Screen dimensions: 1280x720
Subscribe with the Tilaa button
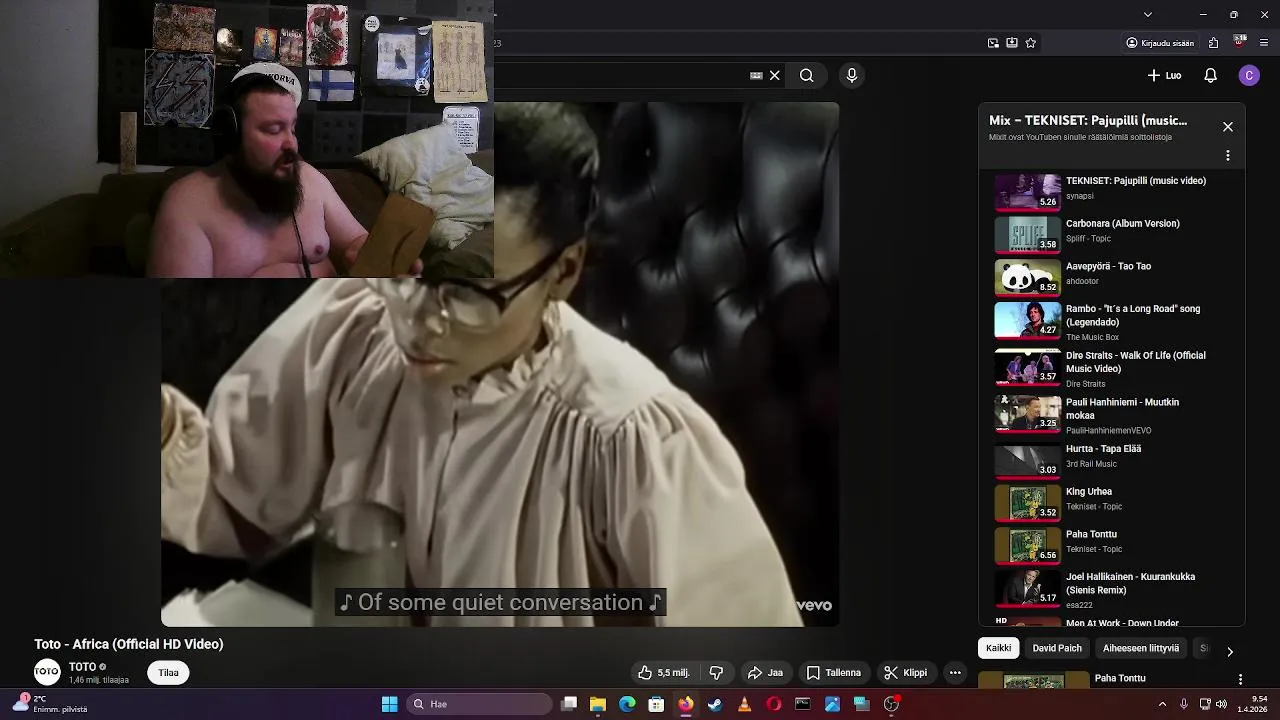coord(168,673)
